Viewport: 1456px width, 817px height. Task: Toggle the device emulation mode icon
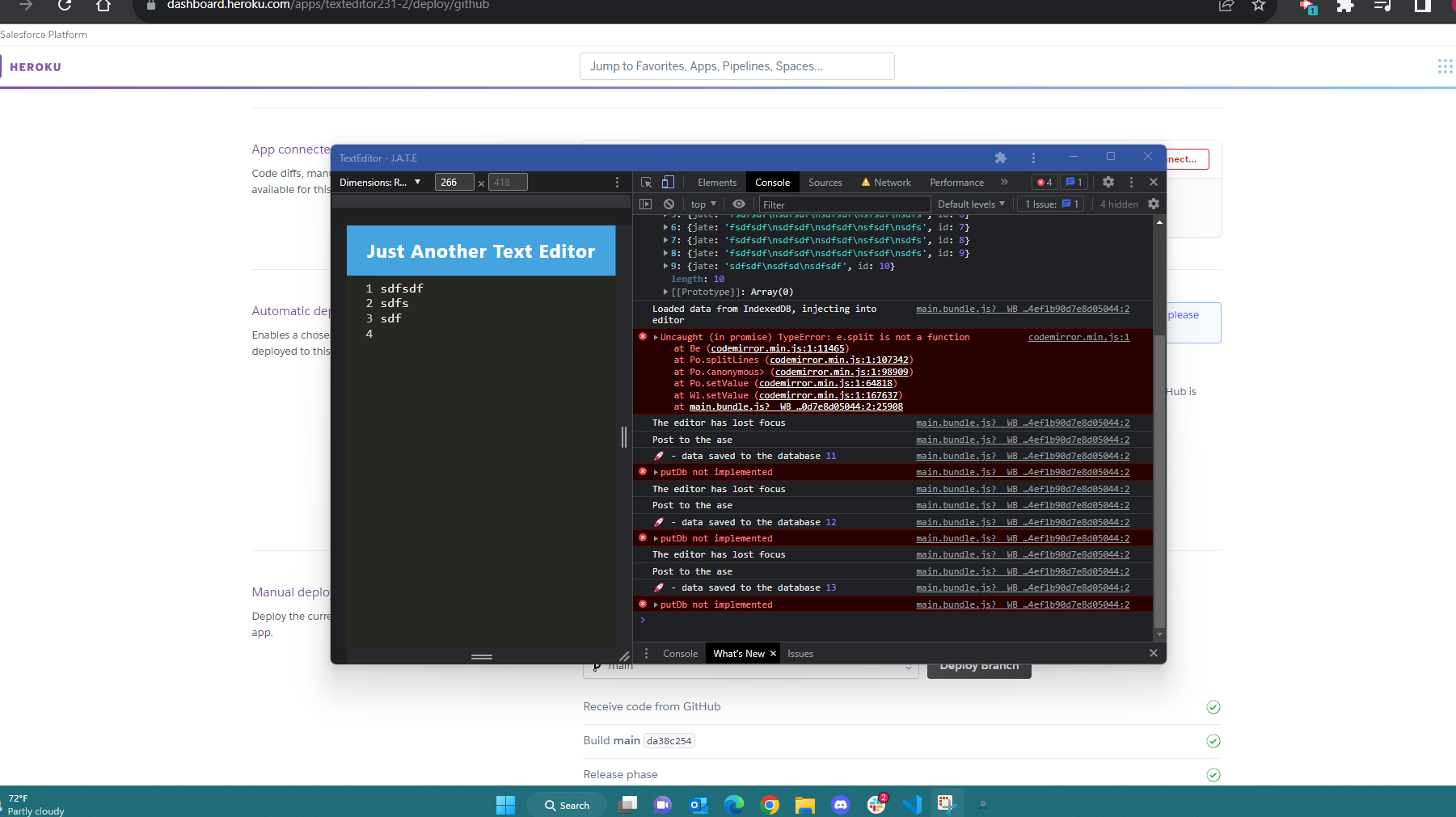click(668, 182)
